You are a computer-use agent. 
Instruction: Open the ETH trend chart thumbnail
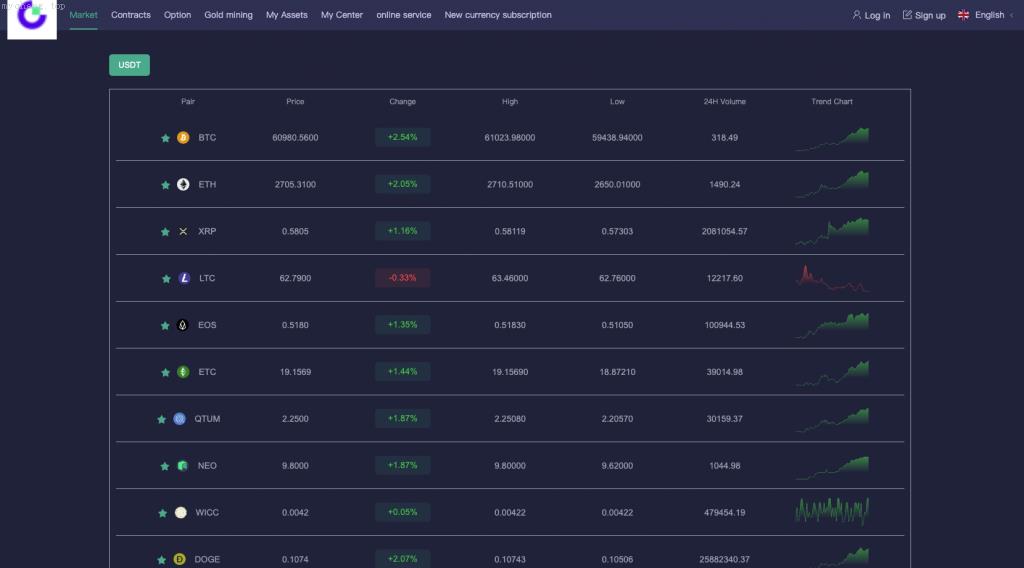tap(832, 184)
